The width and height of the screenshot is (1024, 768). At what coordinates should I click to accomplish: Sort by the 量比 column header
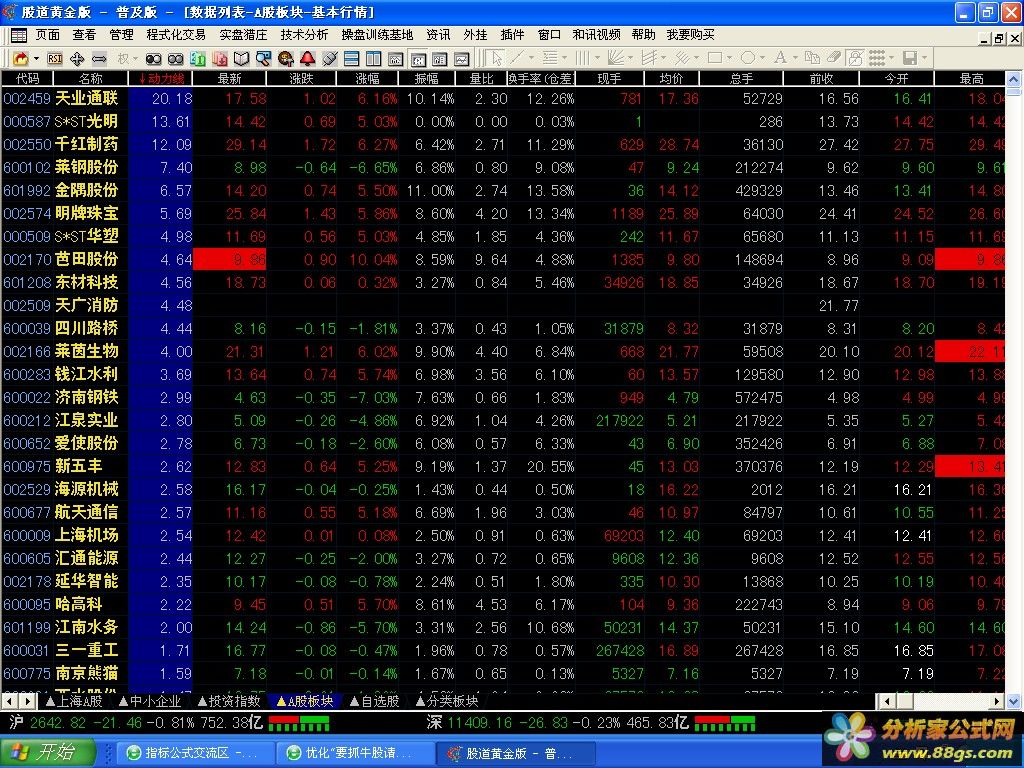point(481,78)
